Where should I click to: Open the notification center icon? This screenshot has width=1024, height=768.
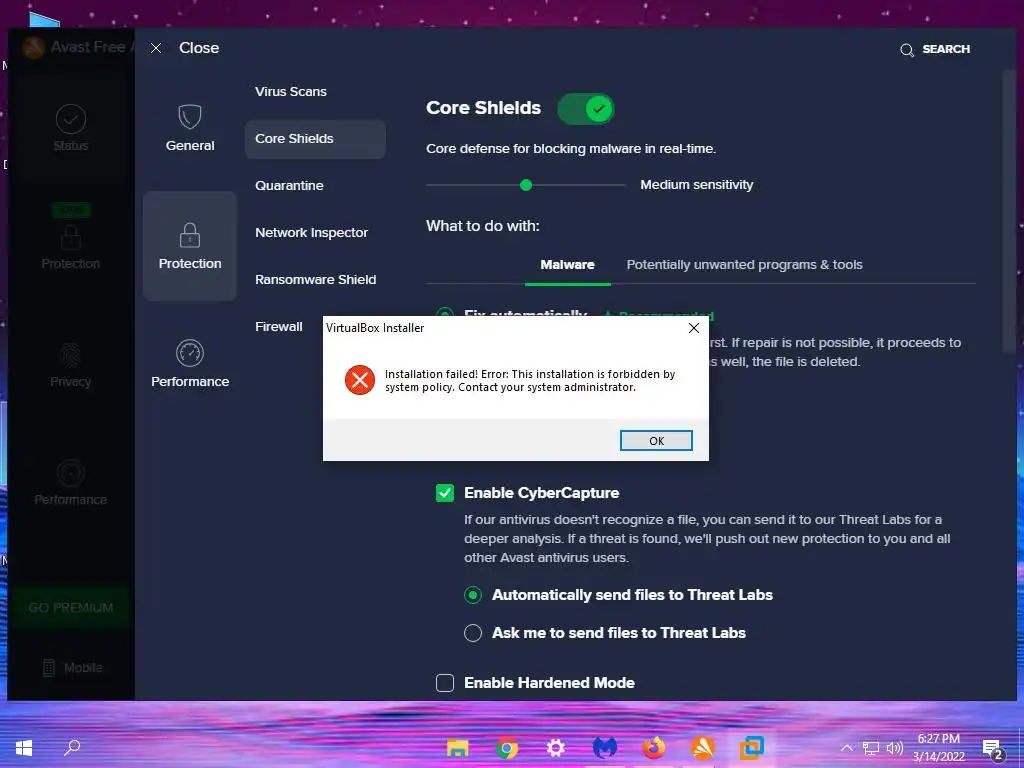[x=993, y=750]
